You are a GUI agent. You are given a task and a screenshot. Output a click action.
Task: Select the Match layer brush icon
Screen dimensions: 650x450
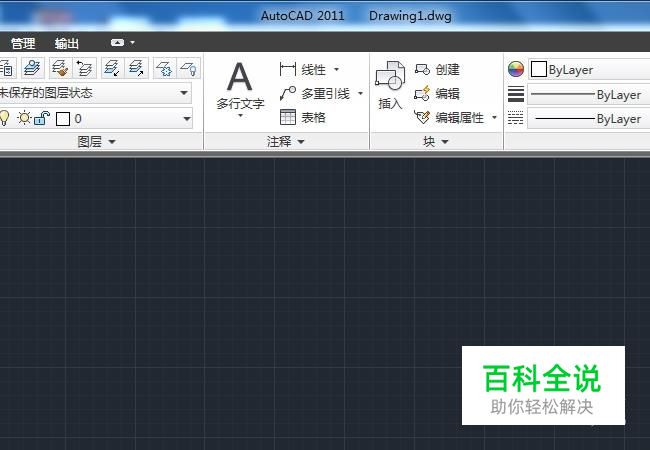pos(60,68)
